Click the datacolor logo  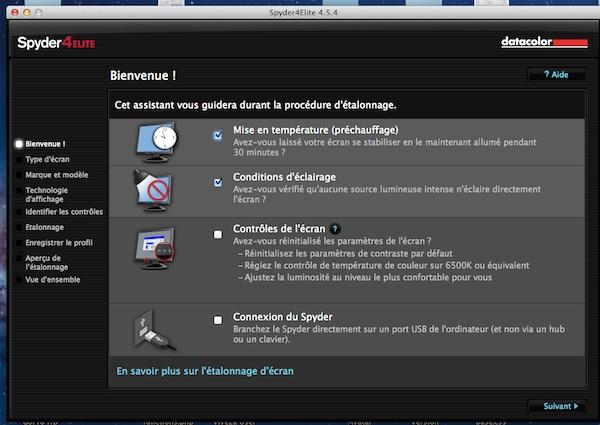click(x=545, y=42)
